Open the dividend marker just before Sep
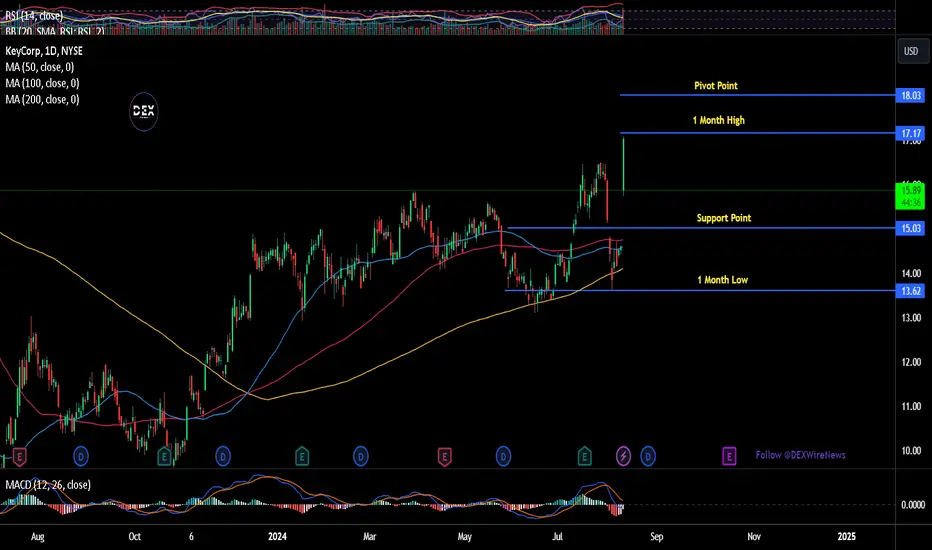The width and height of the screenshot is (932, 550). click(648, 457)
